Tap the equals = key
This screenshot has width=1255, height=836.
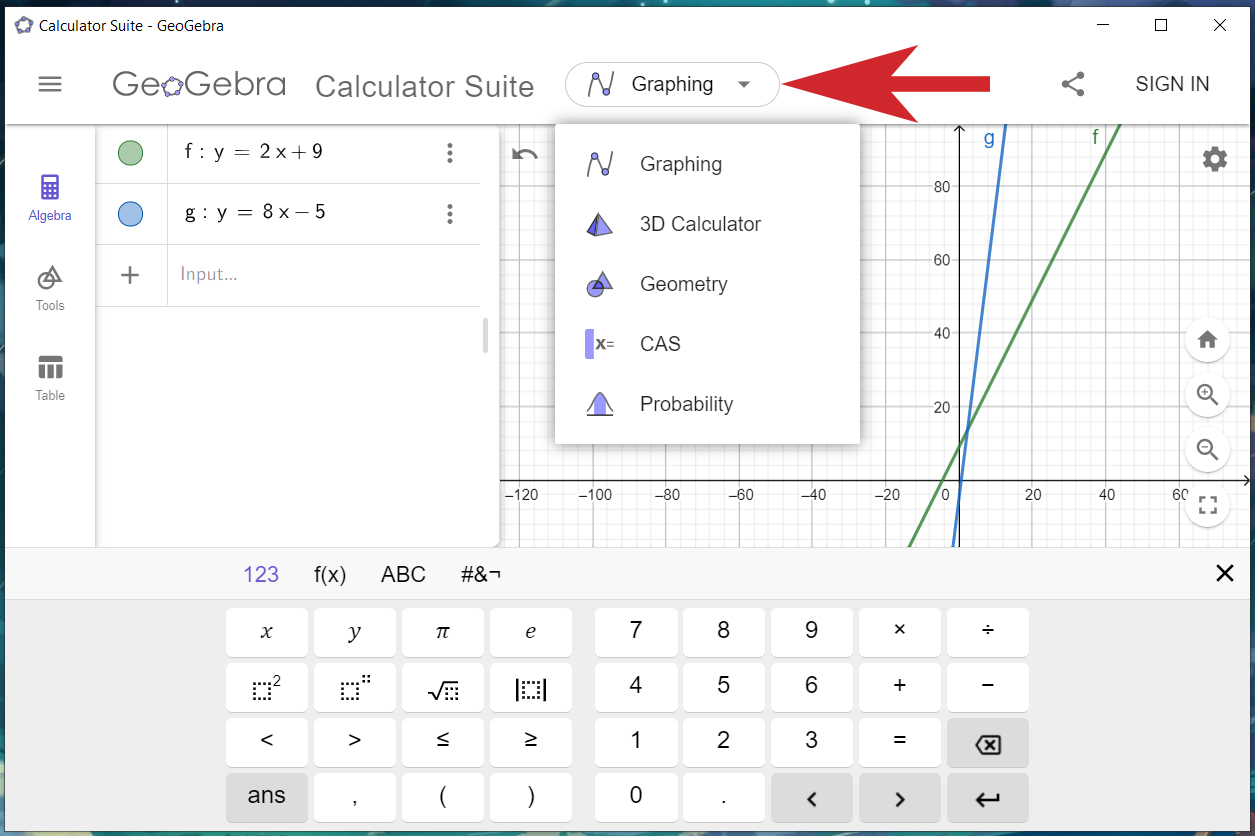point(899,743)
